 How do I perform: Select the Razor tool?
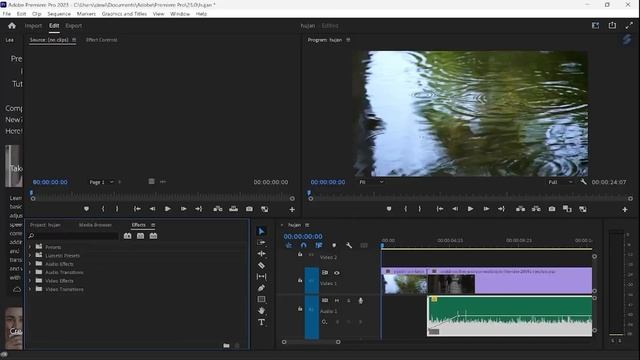[261, 265]
